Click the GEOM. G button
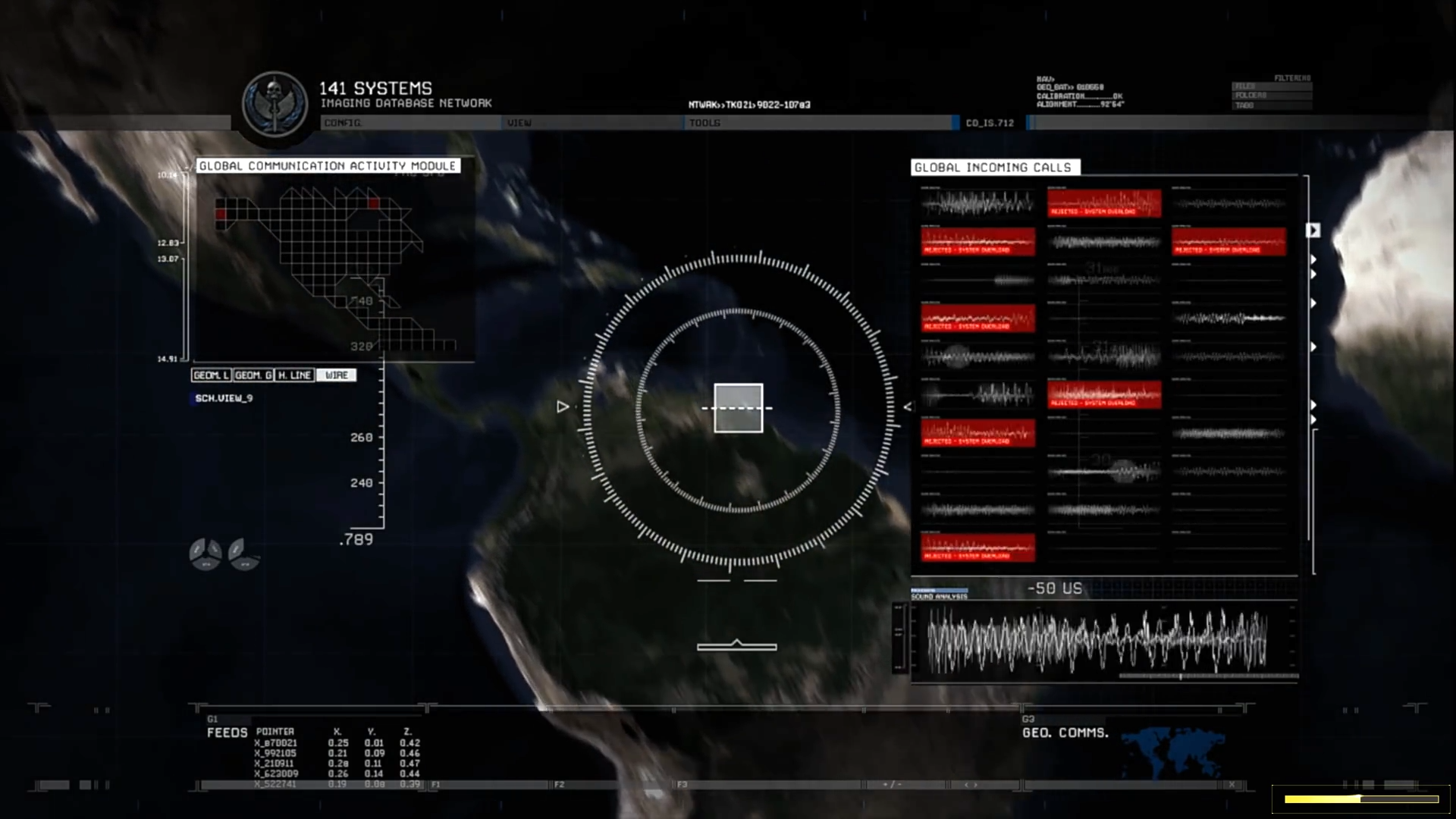 pos(253,375)
